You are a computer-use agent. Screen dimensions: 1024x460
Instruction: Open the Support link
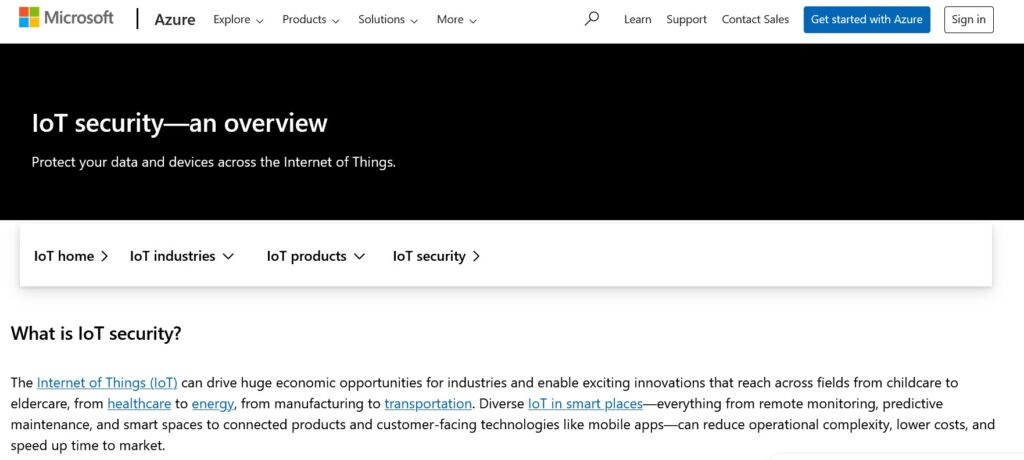[x=686, y=20]
